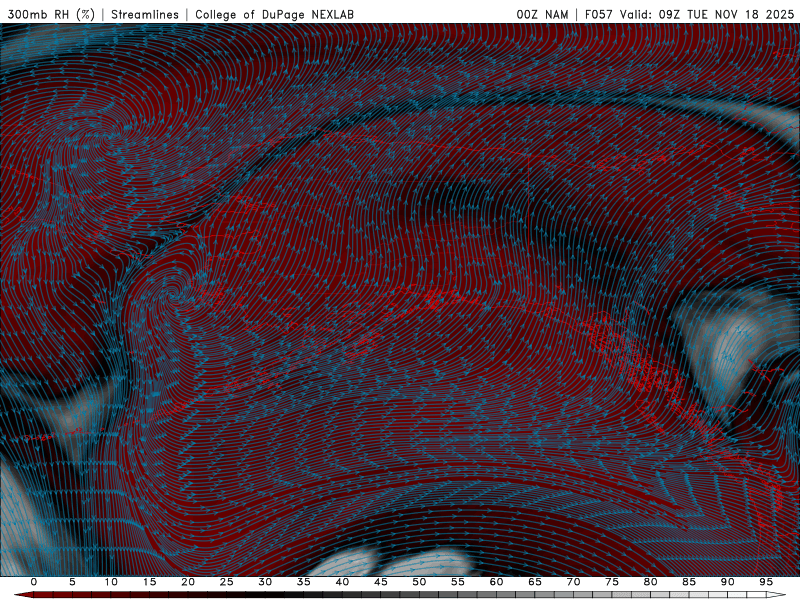The height and width of the screenshot is (600, 800).
Task: Click the colorbar label "45"
Action: click(381, 582)
